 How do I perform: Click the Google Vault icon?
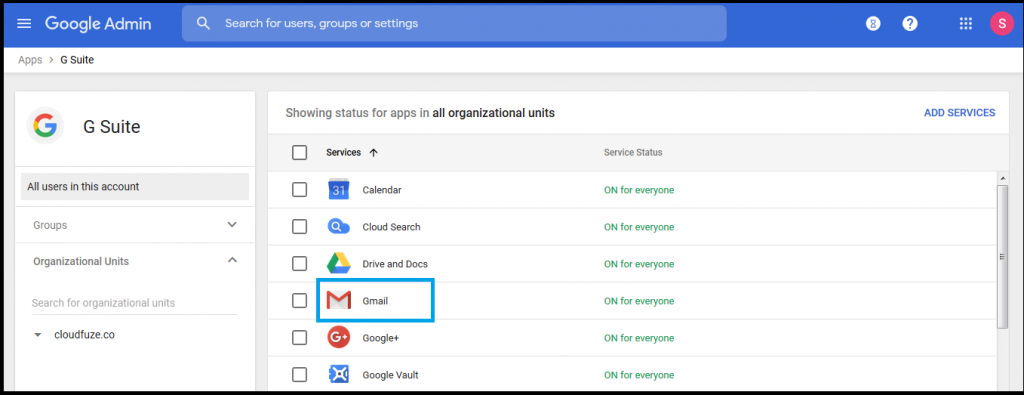tap(338, 375)
